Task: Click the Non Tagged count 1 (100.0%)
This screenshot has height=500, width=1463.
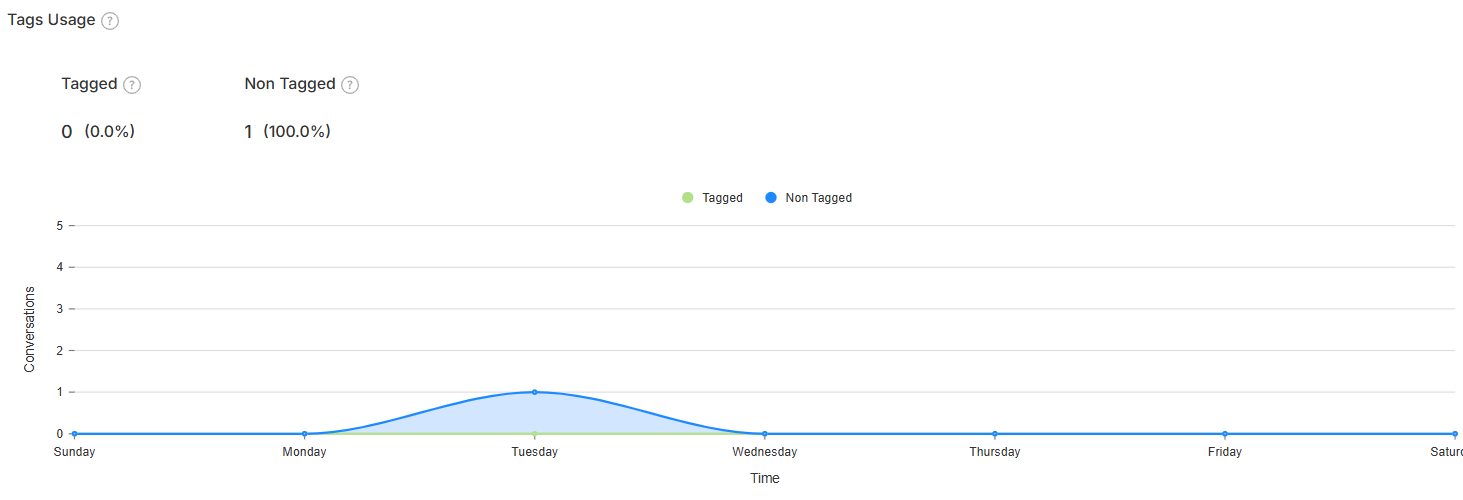Action: (287, 132)
